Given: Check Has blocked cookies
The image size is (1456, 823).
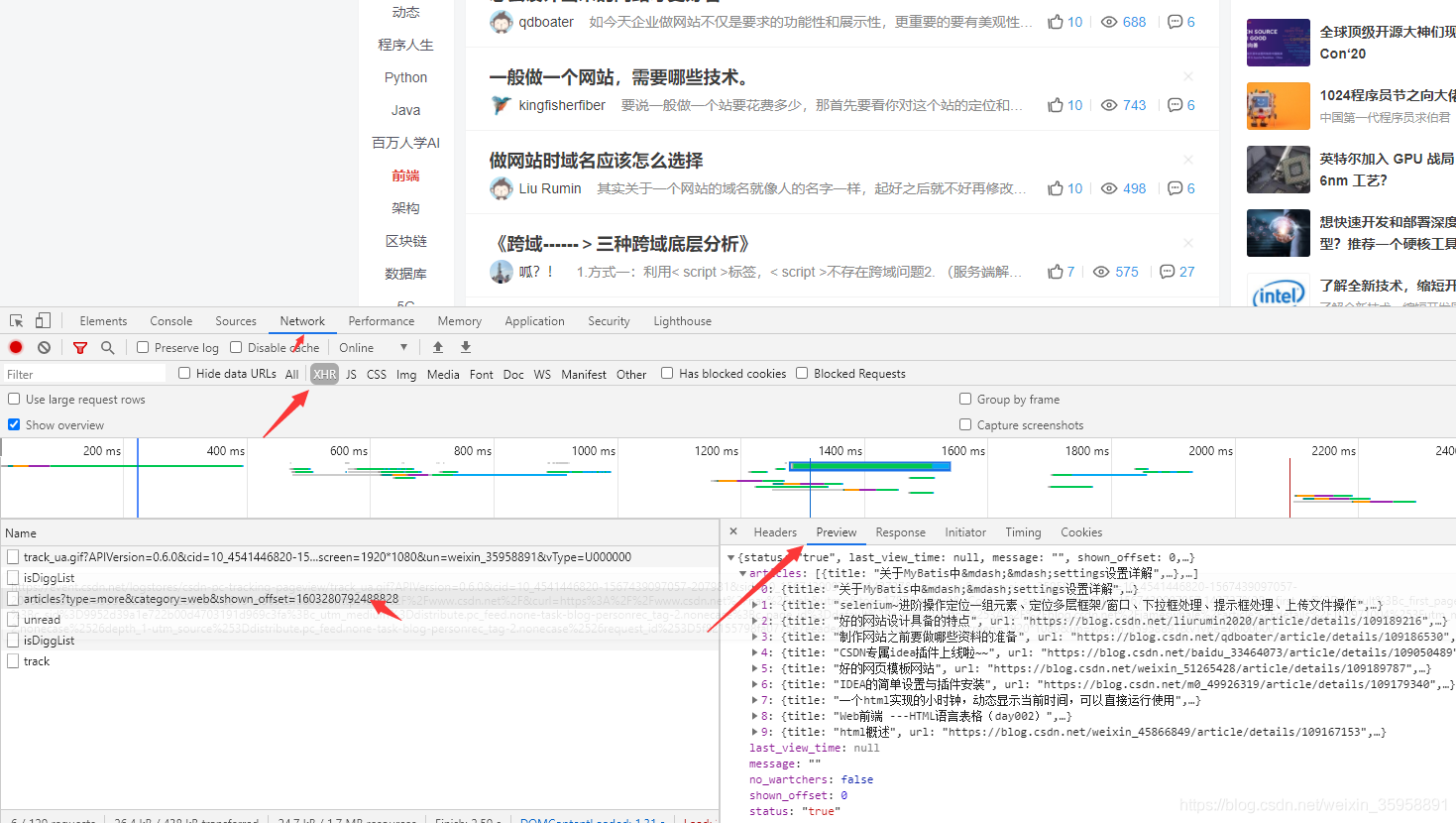Looking at the screenshot, I should [x=667, y=373].
